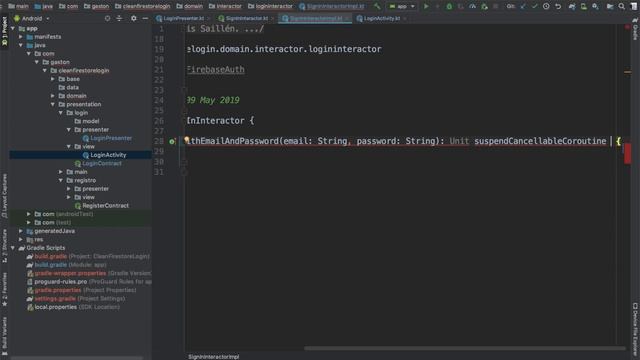Open the Favorites tool window side tab

[x=4, y=289]
